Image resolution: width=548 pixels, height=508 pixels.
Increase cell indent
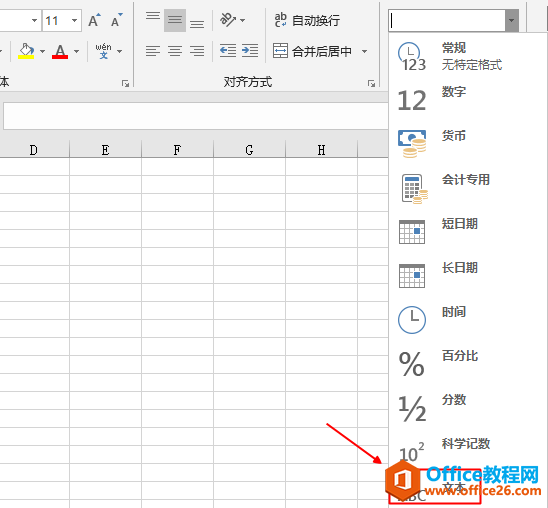(x=250, y=51)
